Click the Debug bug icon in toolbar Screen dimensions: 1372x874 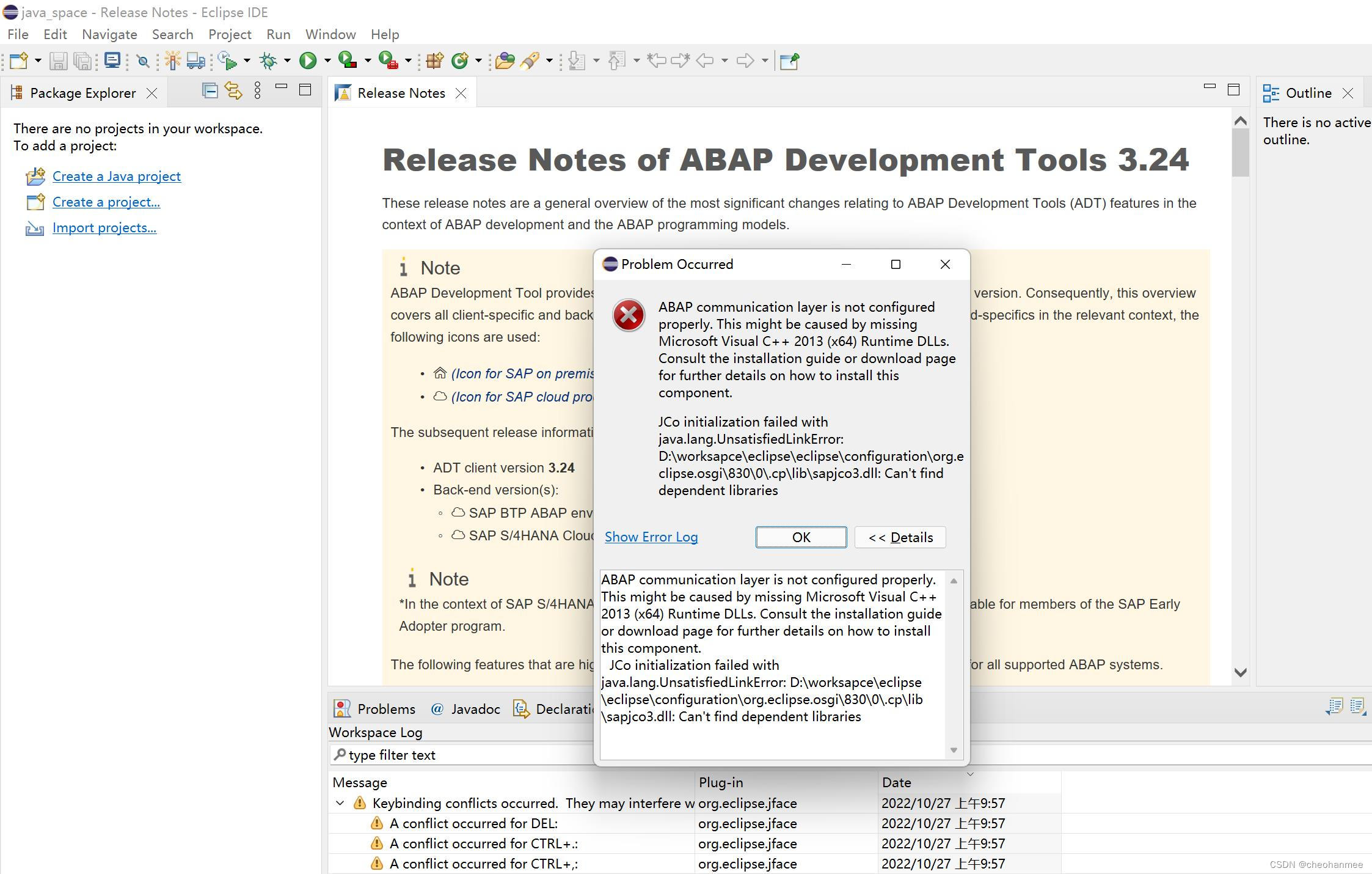pos(268,61)
